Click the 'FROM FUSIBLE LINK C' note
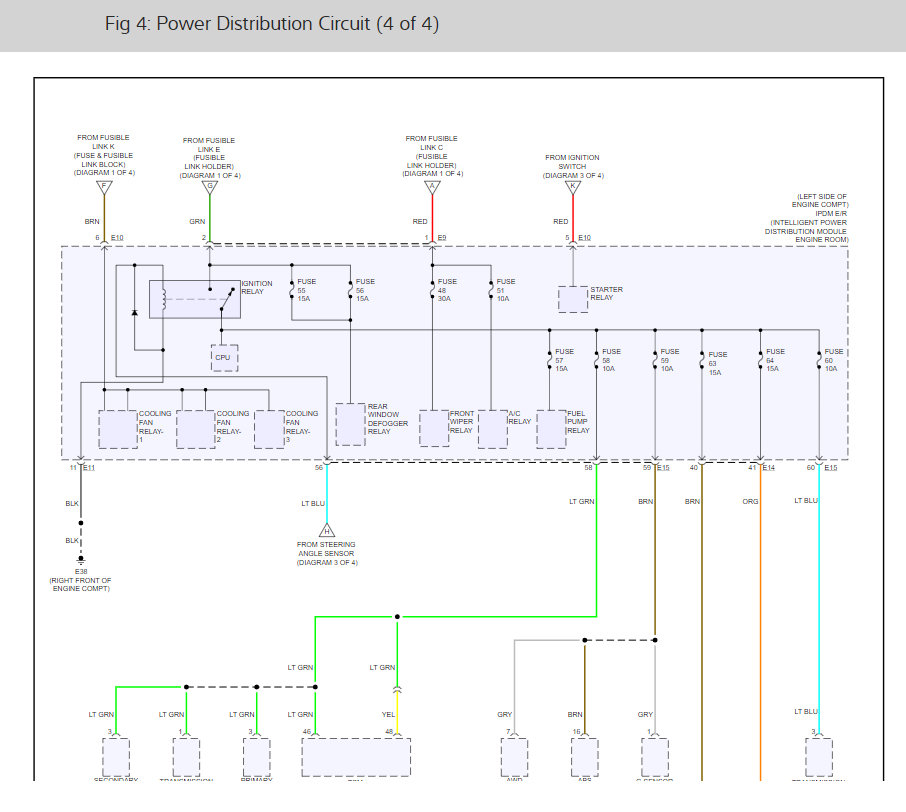 432,156
